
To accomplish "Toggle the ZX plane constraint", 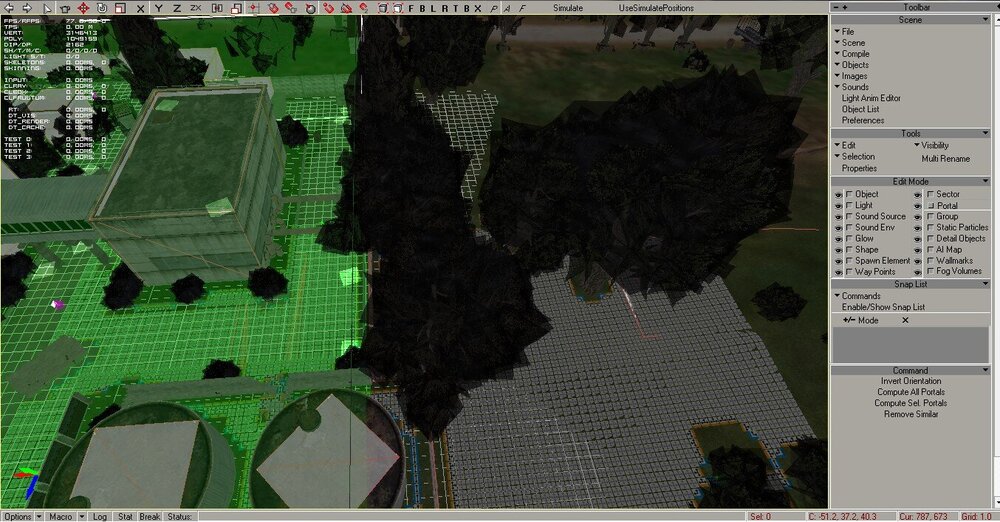I will tap(196, 8).
